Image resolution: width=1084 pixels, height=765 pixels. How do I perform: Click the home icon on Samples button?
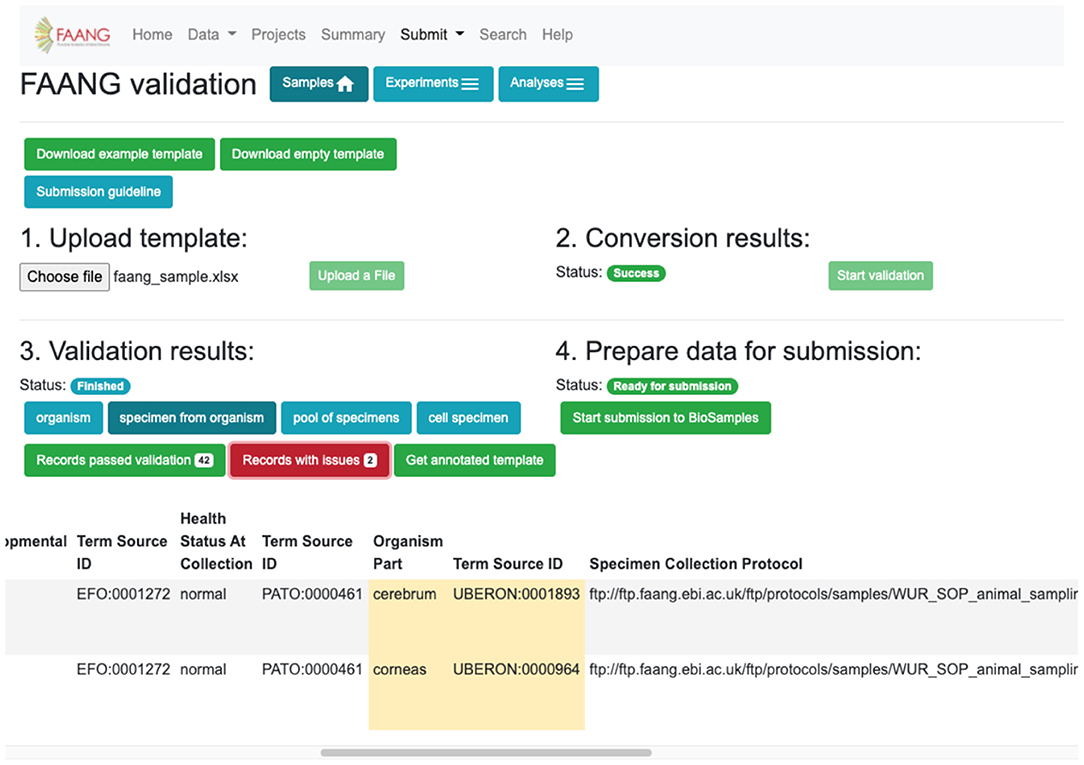345,84
